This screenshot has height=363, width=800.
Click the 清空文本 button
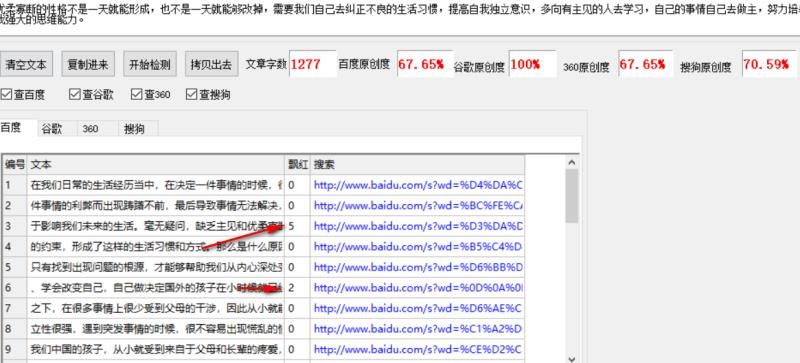tap(26, 64)
